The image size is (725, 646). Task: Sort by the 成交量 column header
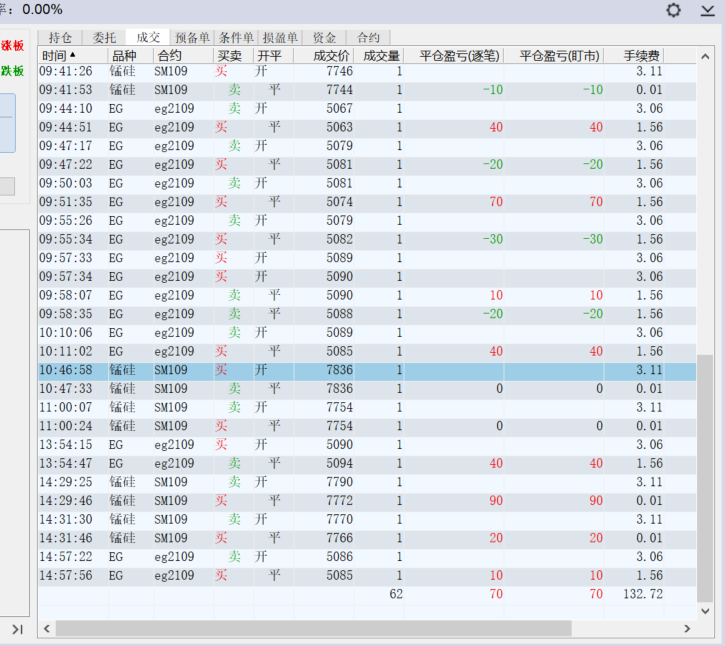pyautogui.click(x=379, y=56)
